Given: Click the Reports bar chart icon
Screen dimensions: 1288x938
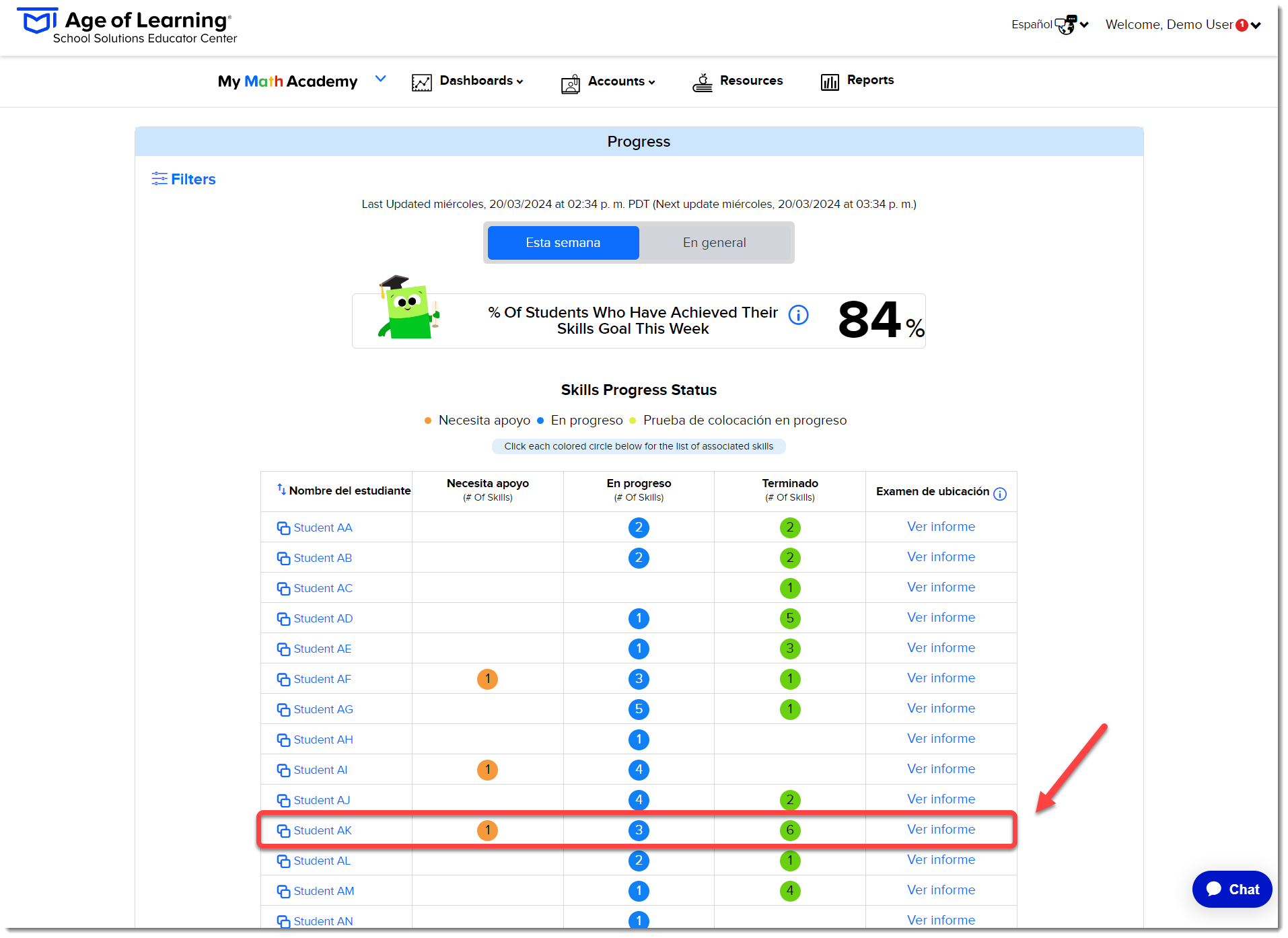Looking at the screenshot, I should coord(830,82).
